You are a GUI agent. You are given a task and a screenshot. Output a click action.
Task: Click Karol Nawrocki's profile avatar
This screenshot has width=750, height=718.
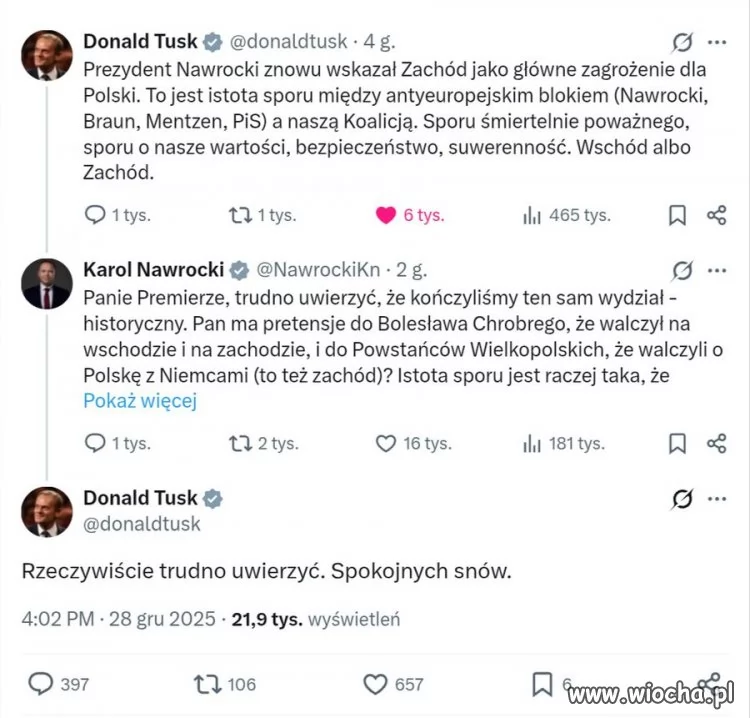pyautogui.click(x=48, y=284)
